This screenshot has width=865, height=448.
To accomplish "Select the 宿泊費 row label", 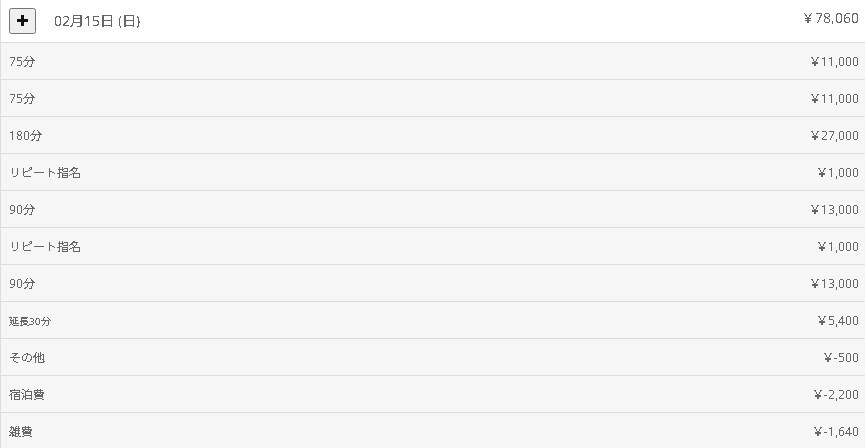I will (27, 395).
